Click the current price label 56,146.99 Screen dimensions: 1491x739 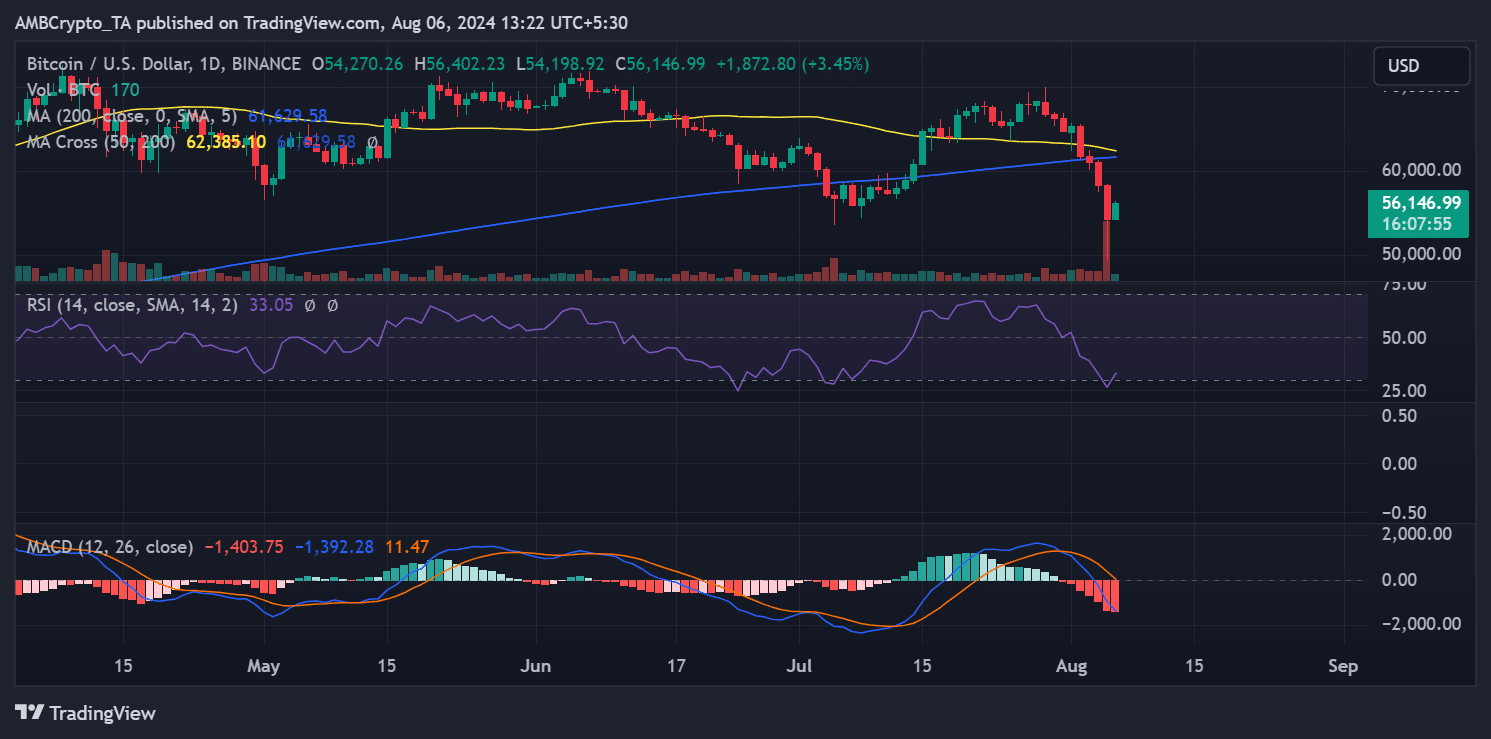coord(1421,203)
